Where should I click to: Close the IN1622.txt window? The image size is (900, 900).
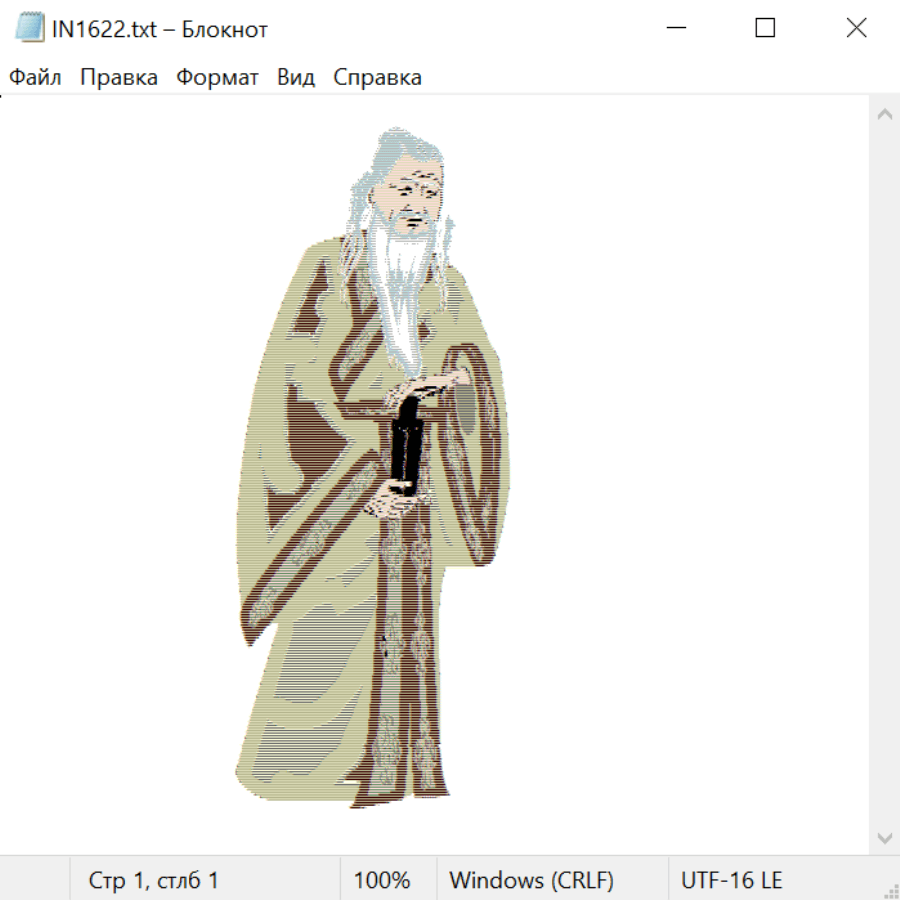[856, 29]
